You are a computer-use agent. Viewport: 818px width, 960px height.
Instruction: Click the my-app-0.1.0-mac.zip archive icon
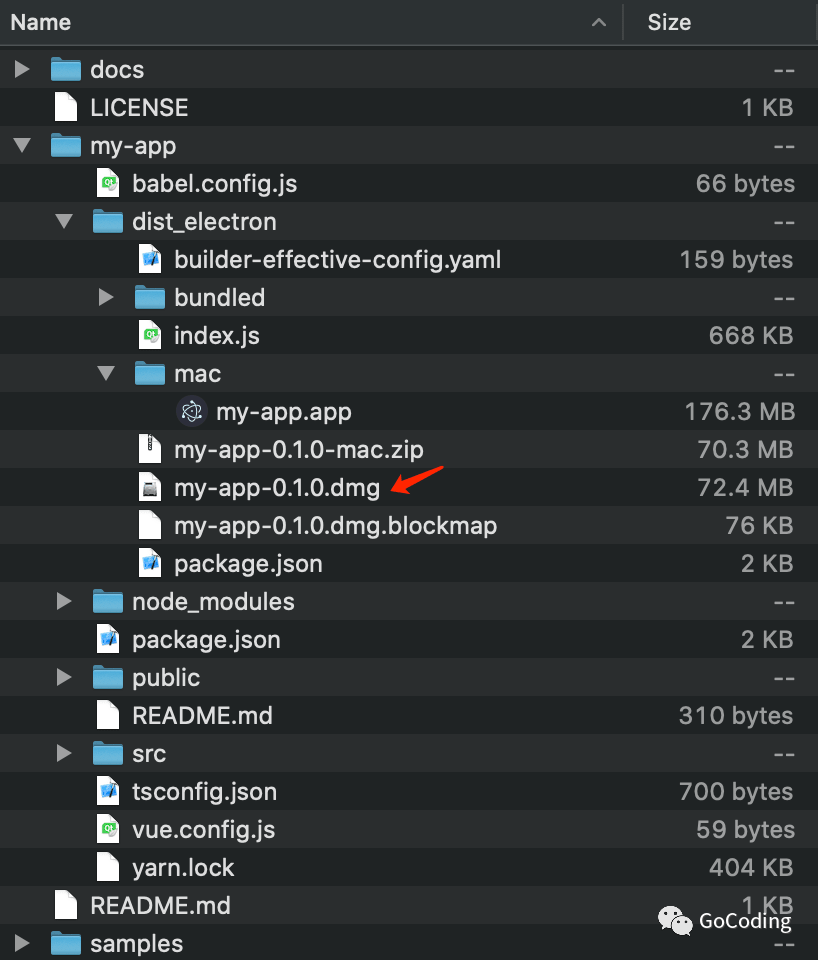pyautogui.click(x=149, y=449)
